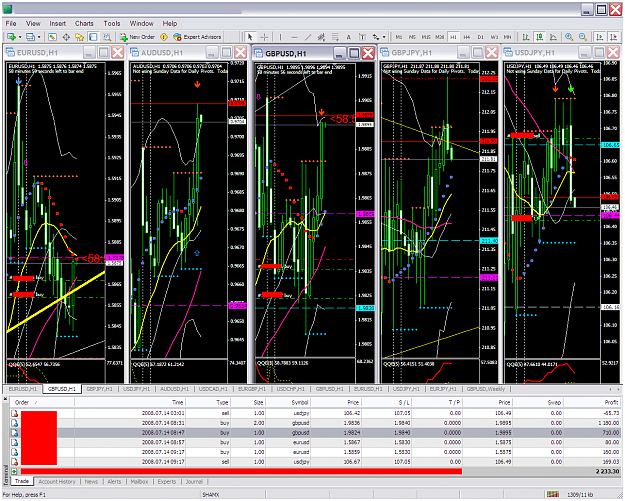Open the Journal terminal tab
This screenshot has height=501, width=625.
pos(194,481)
